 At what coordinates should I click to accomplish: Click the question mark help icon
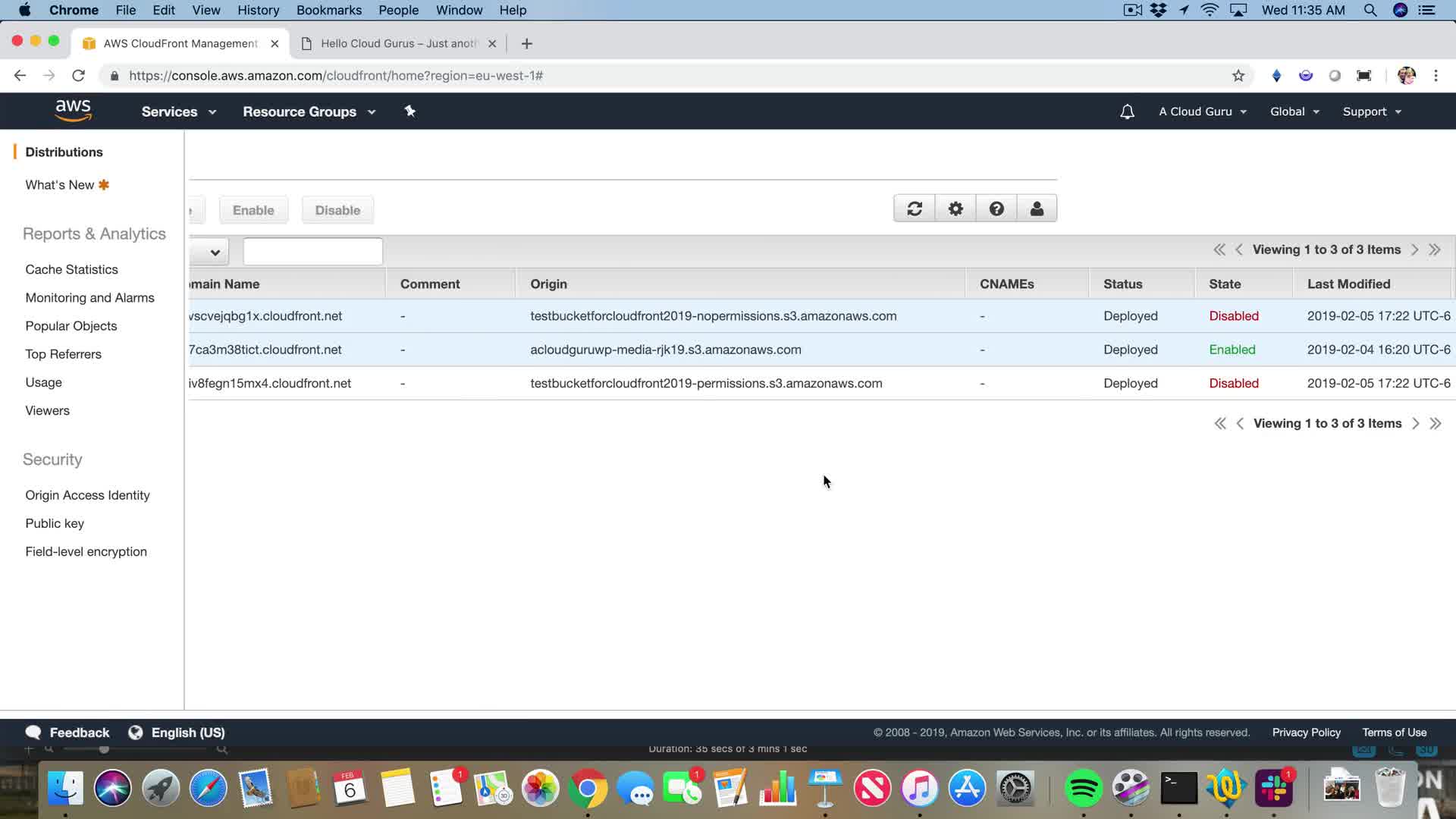996,209
